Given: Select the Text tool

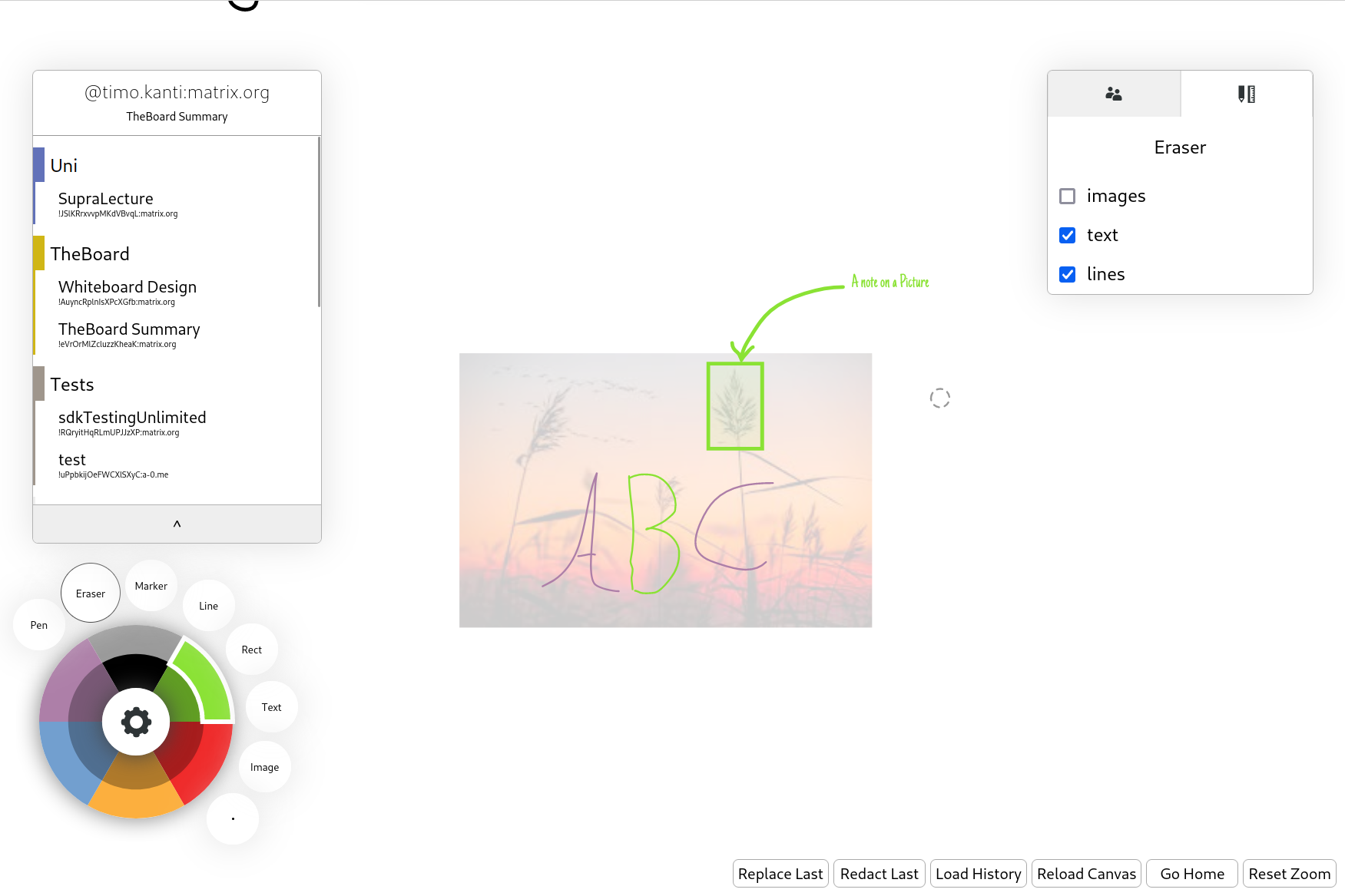Looking at the screenshot, I should pos(272,707).
